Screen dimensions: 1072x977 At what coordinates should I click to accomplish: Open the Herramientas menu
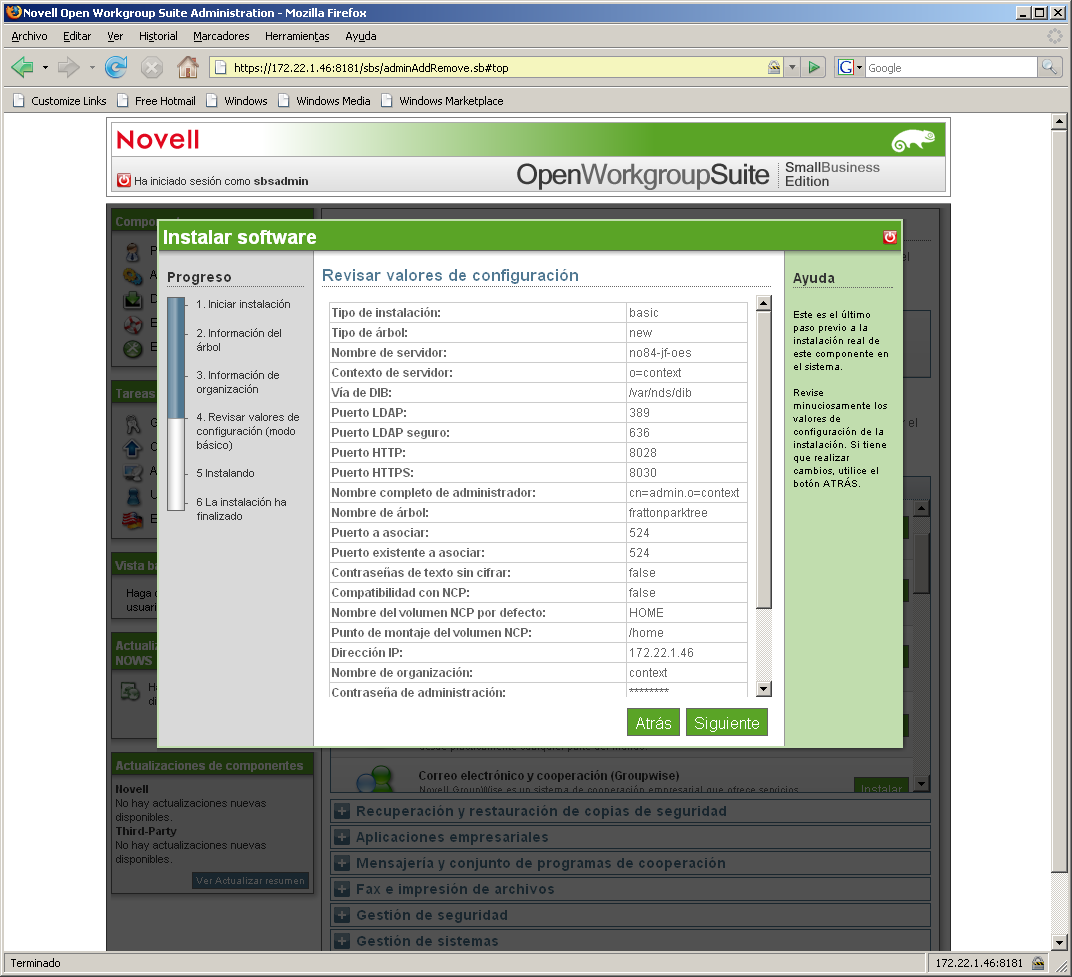coord(297,36)
